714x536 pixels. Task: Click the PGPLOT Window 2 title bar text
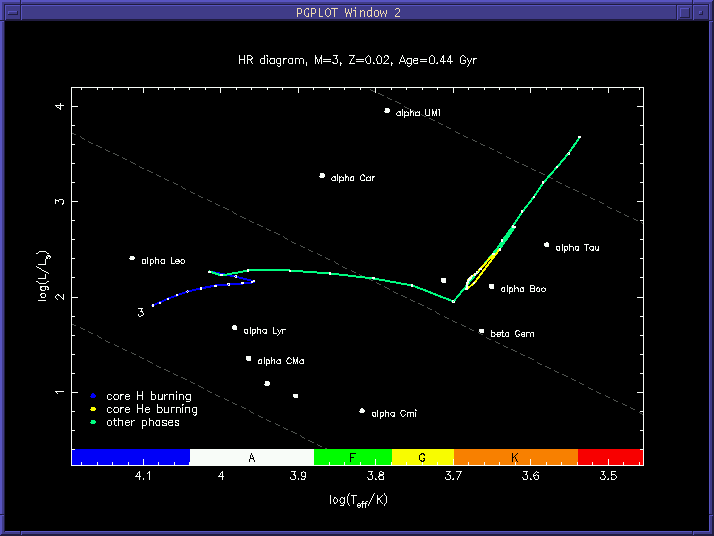348,13
